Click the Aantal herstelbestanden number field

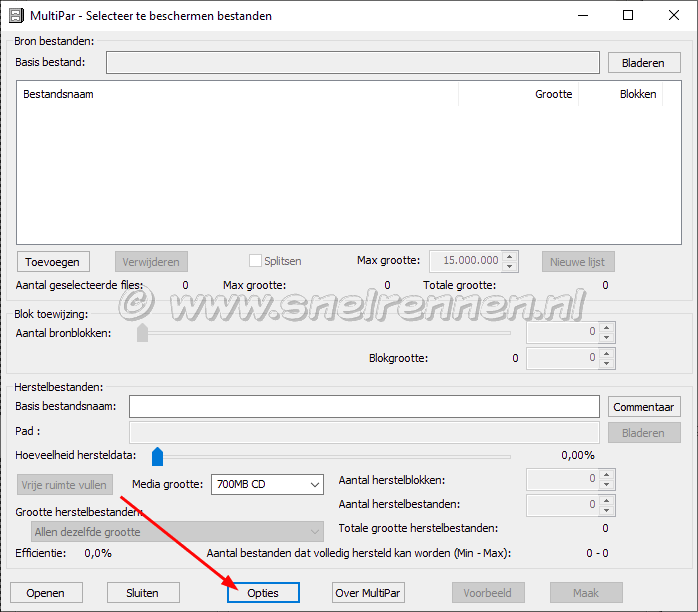point(563,505)
